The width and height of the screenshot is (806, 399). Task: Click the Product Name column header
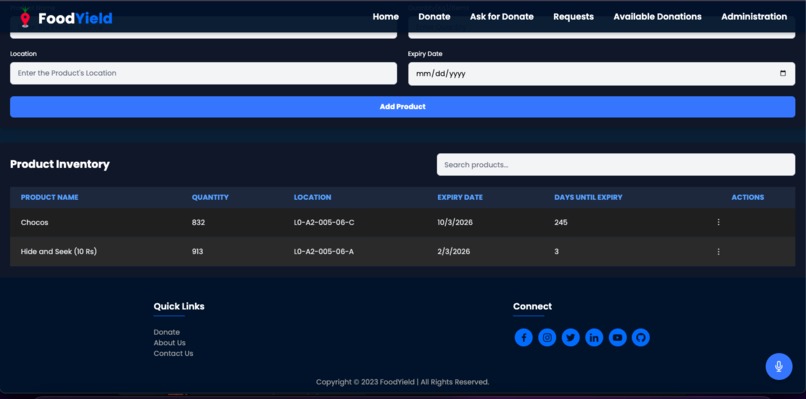(49, 197)
